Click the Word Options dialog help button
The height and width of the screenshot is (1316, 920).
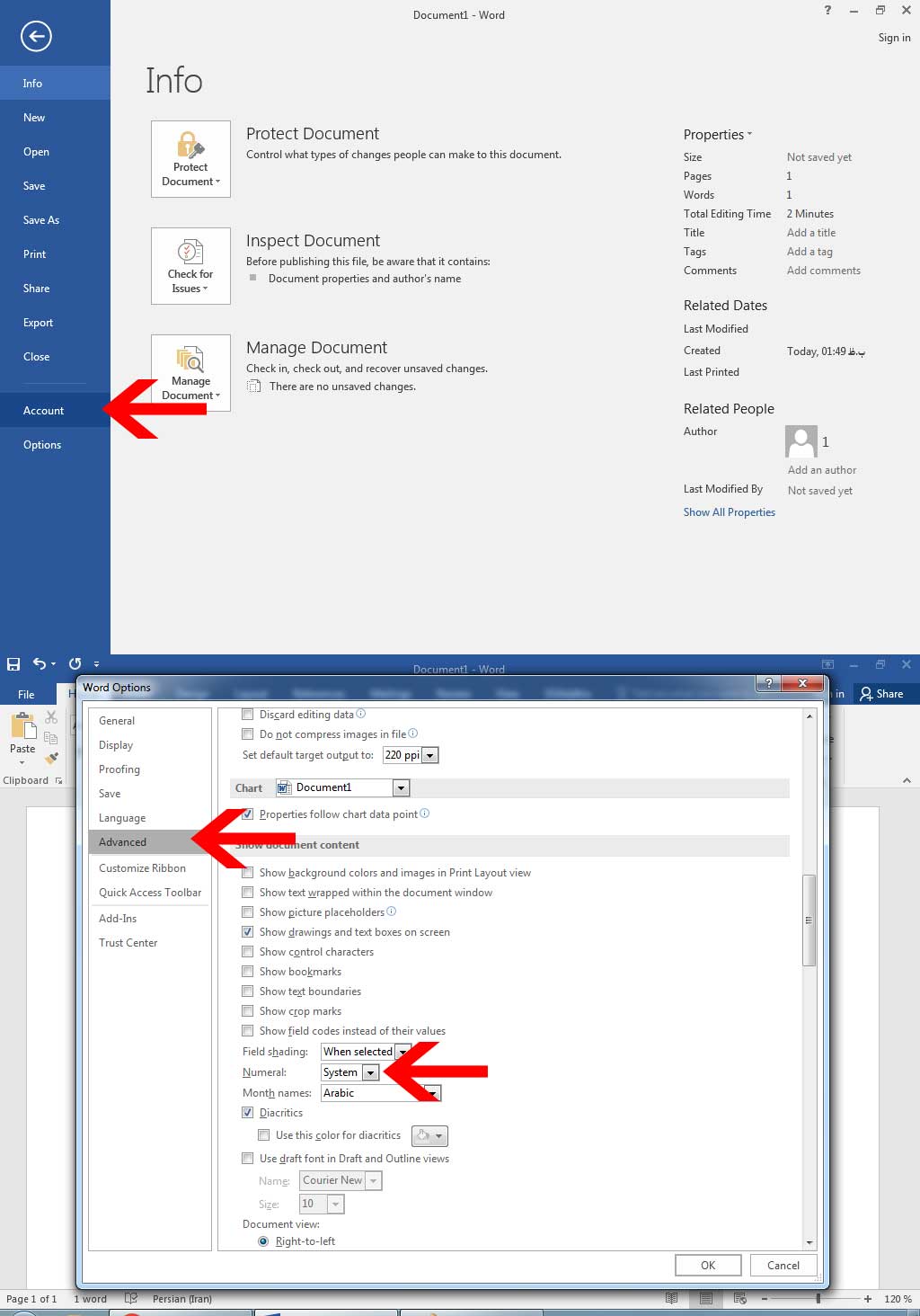pyautogui.click(x=768, y=684)
